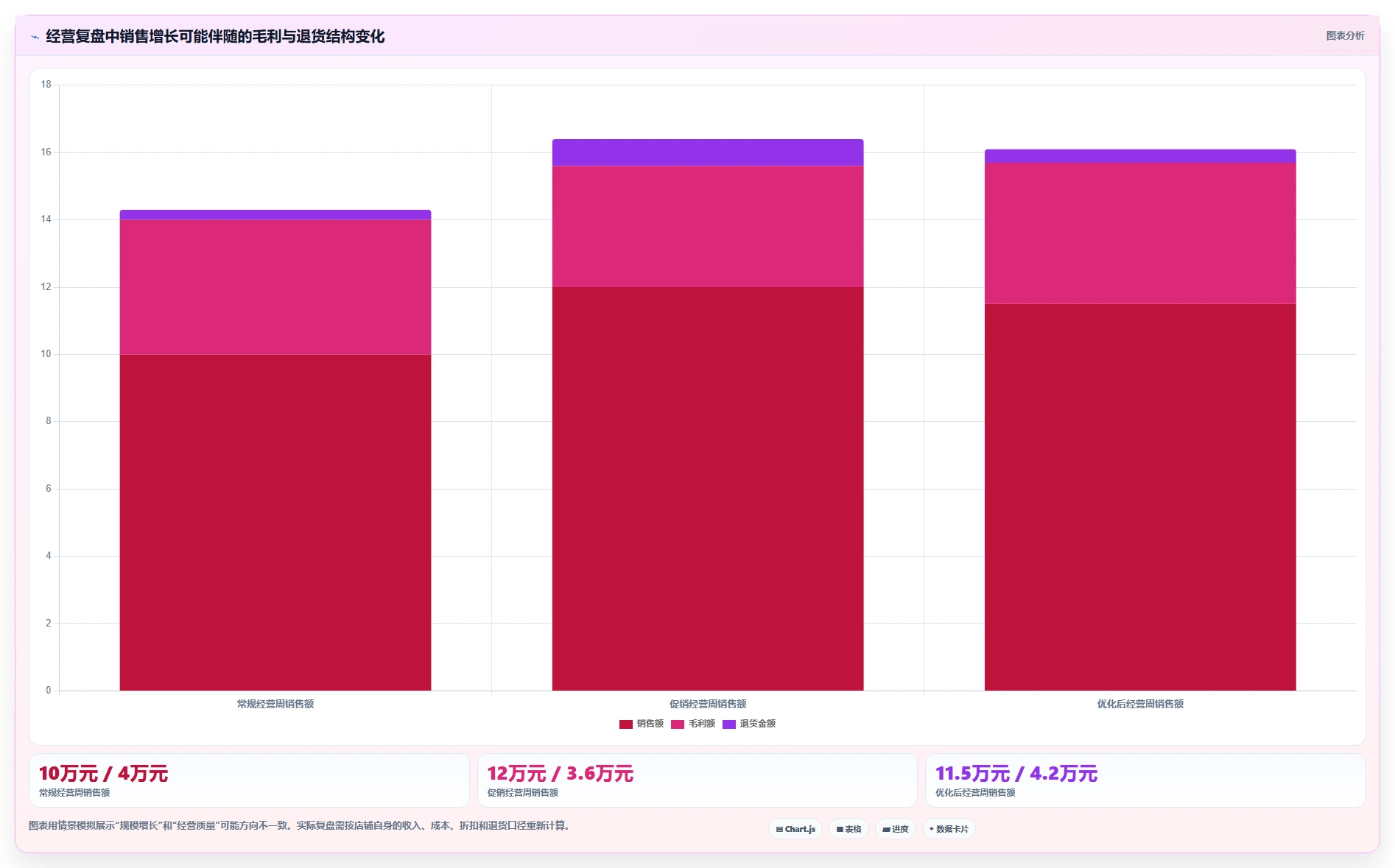Viewport: 1395px width, 868px height.
Task: Click the 10万元 / 4万元 card value
Action: point(103,774)
